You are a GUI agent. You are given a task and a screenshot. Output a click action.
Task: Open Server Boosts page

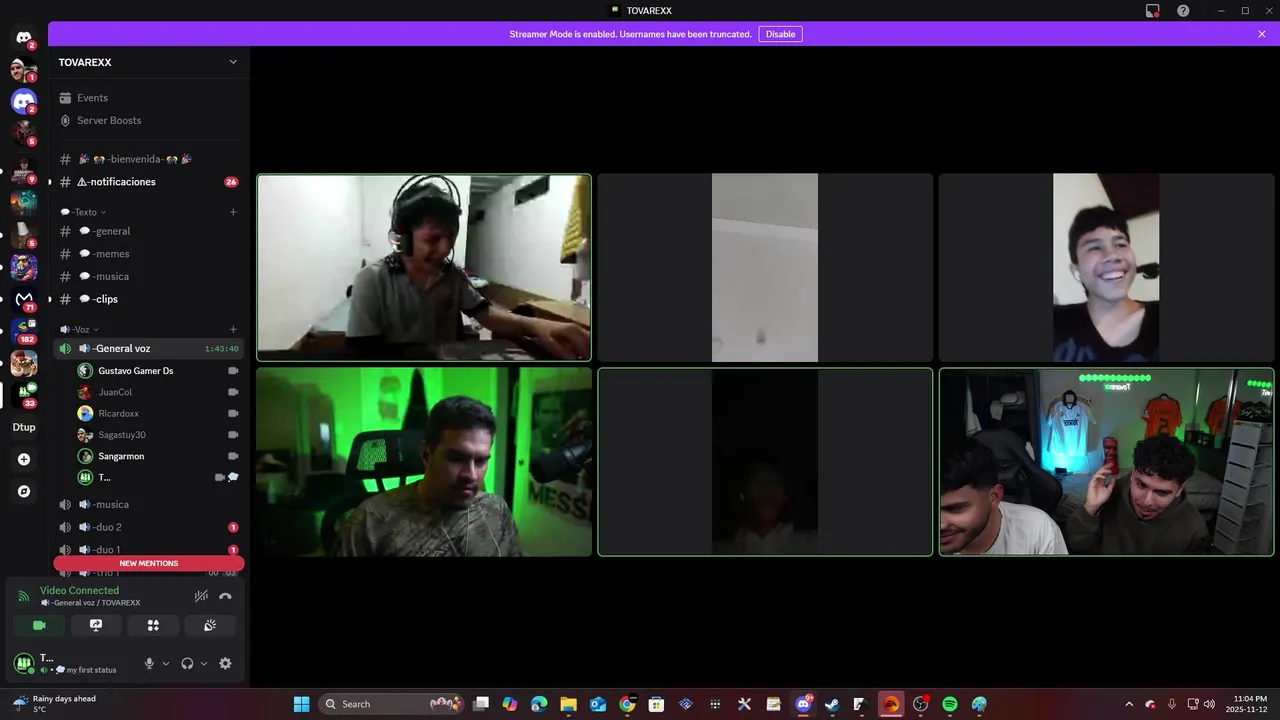(x=148, y=120)
